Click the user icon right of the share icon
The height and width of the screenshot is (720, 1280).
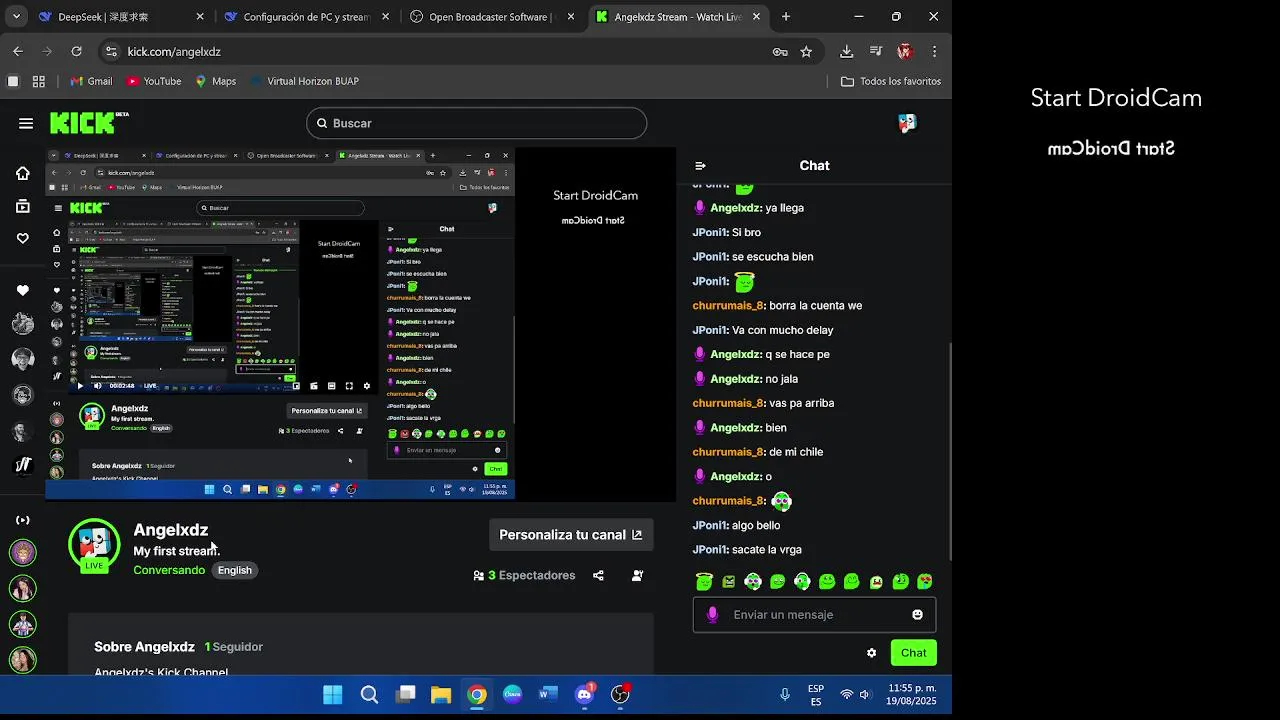click(637, 576)
